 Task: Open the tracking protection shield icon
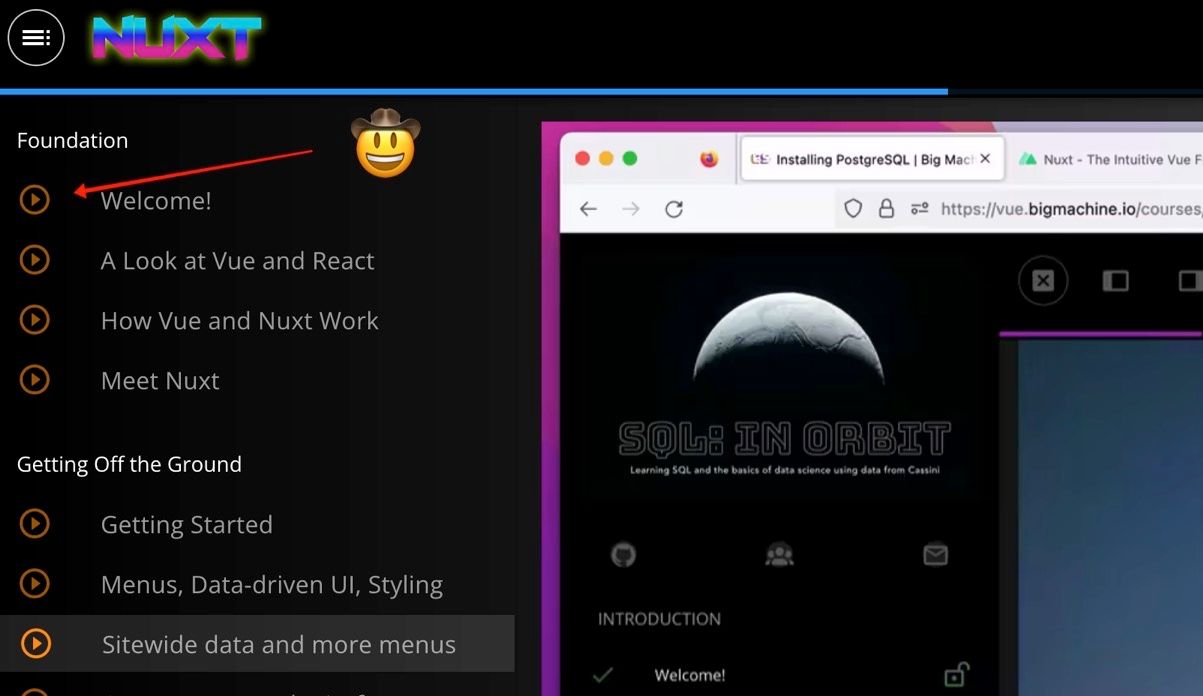853,209
